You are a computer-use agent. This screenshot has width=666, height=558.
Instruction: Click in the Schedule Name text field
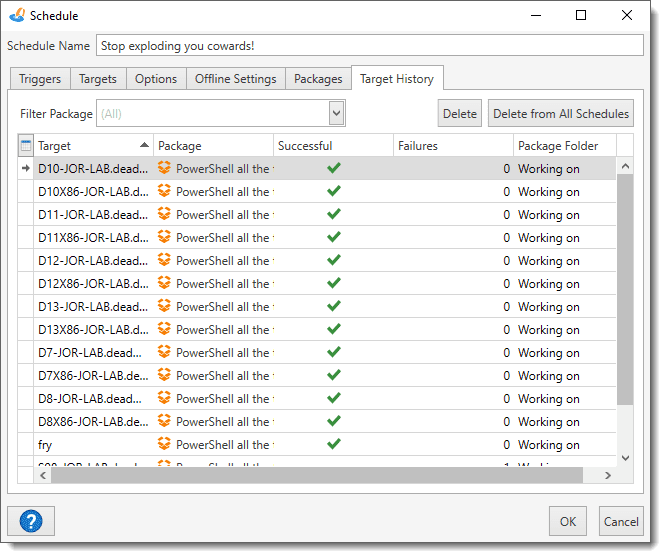coord(370,45)
